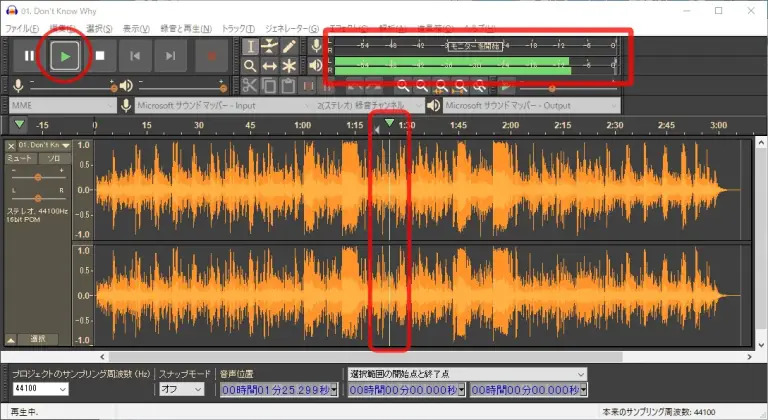Click the green Play button

tap(65, 56)
